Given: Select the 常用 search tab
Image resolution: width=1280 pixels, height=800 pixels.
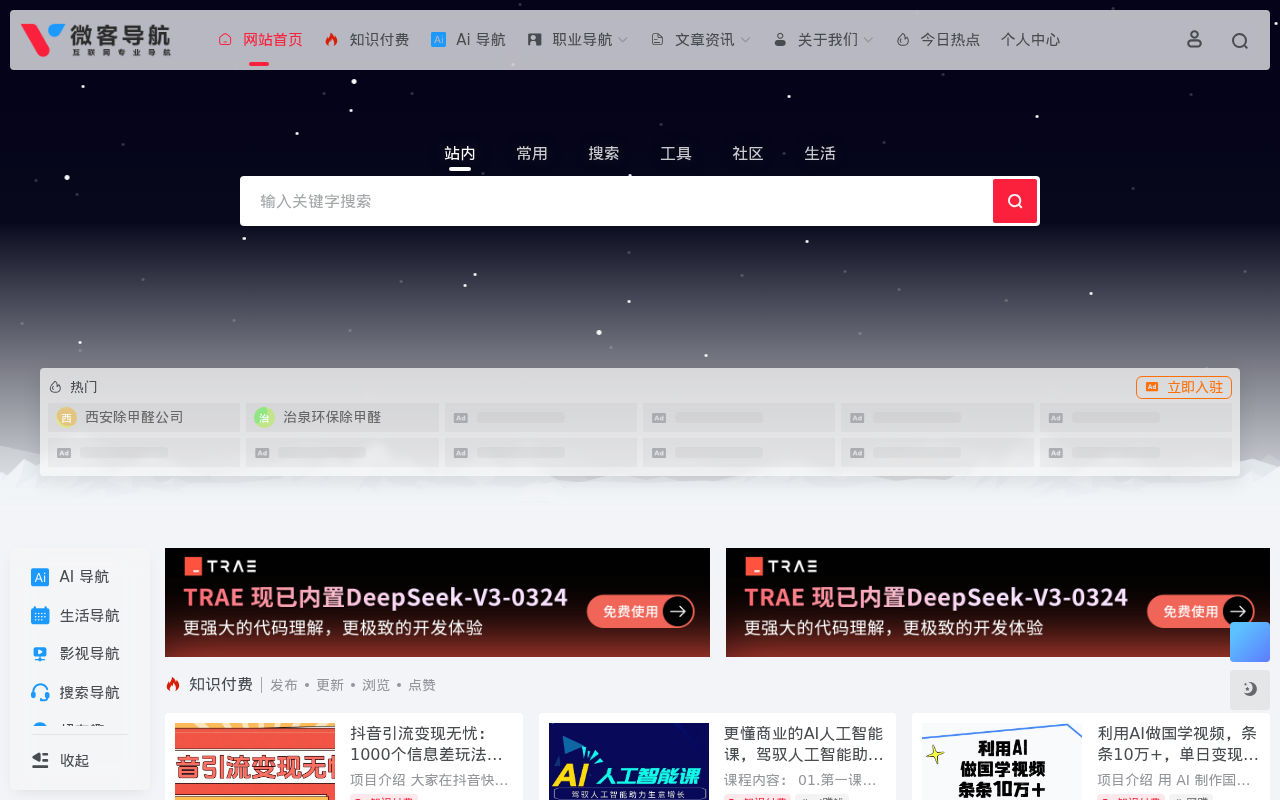Looking at the screenshot, I should (x=532, y=153).
